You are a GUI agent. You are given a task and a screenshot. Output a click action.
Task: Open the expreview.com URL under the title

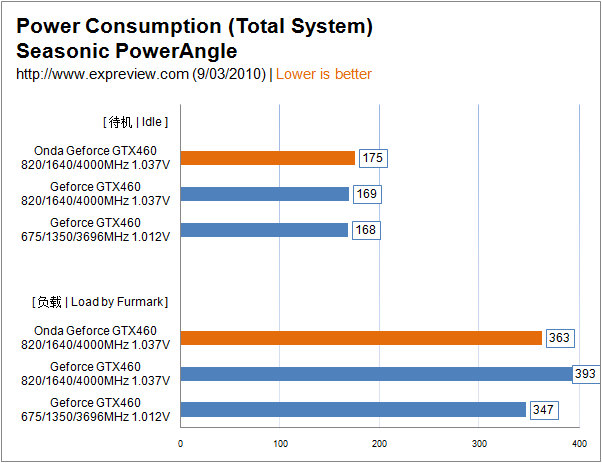click(x=141, y=74)
